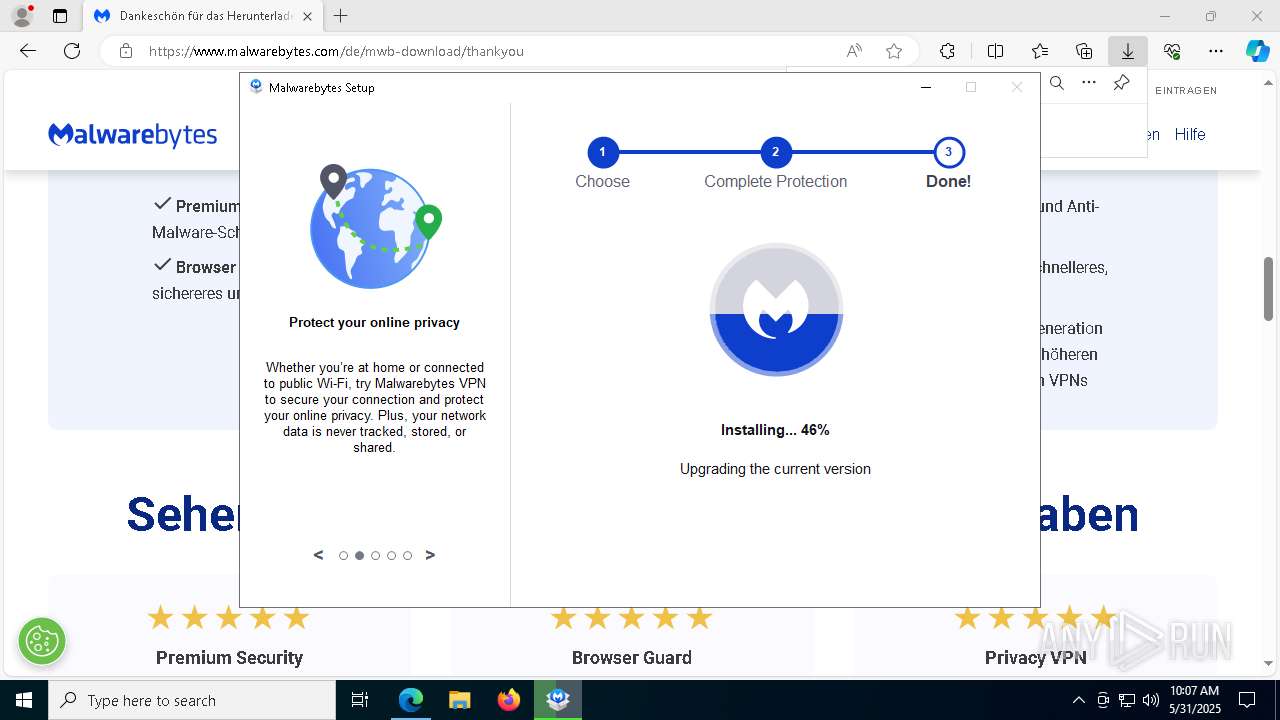Open the Downloads panel

pos(1128,51)
